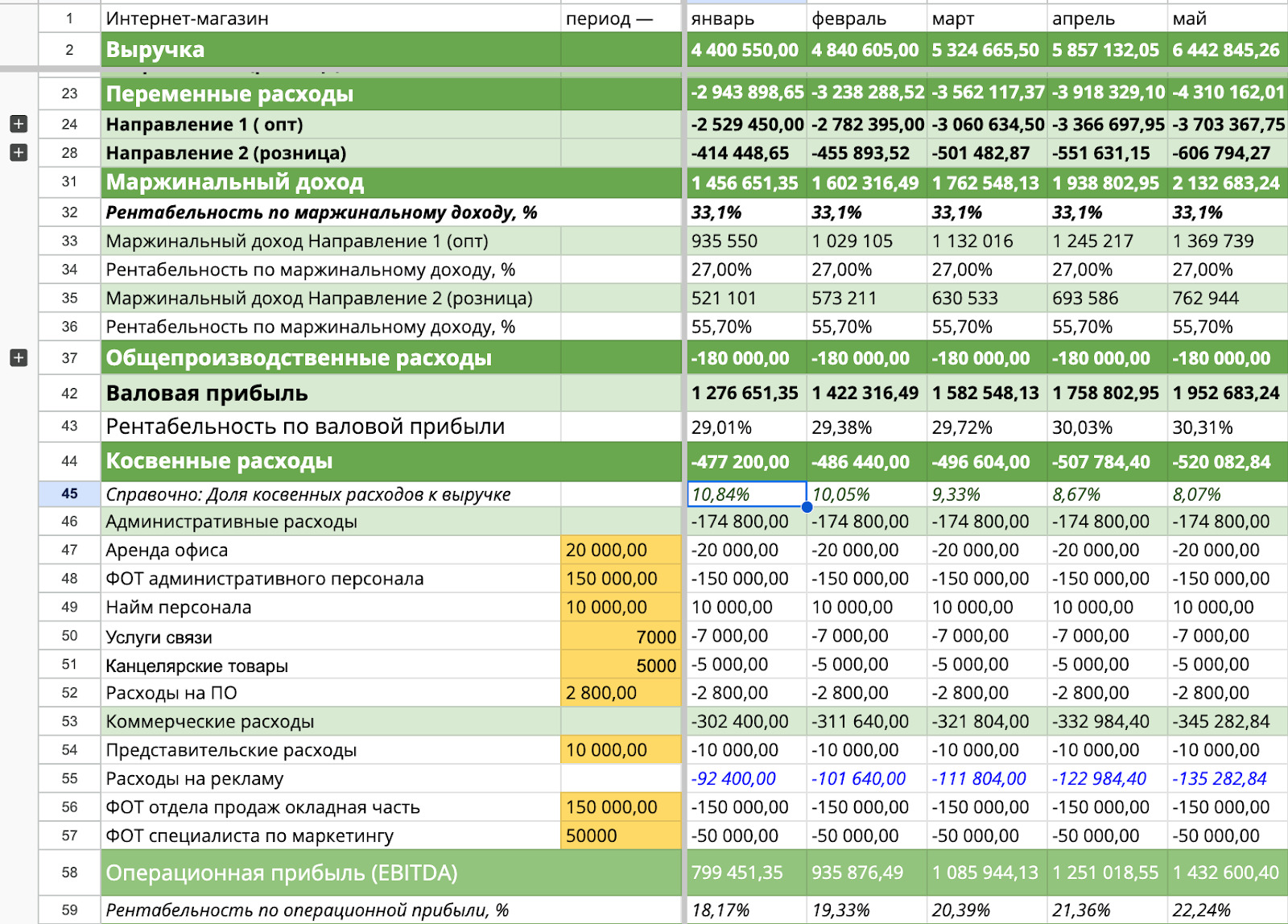Click the январь column header cell
The image size is (1288, 924).
746,19
